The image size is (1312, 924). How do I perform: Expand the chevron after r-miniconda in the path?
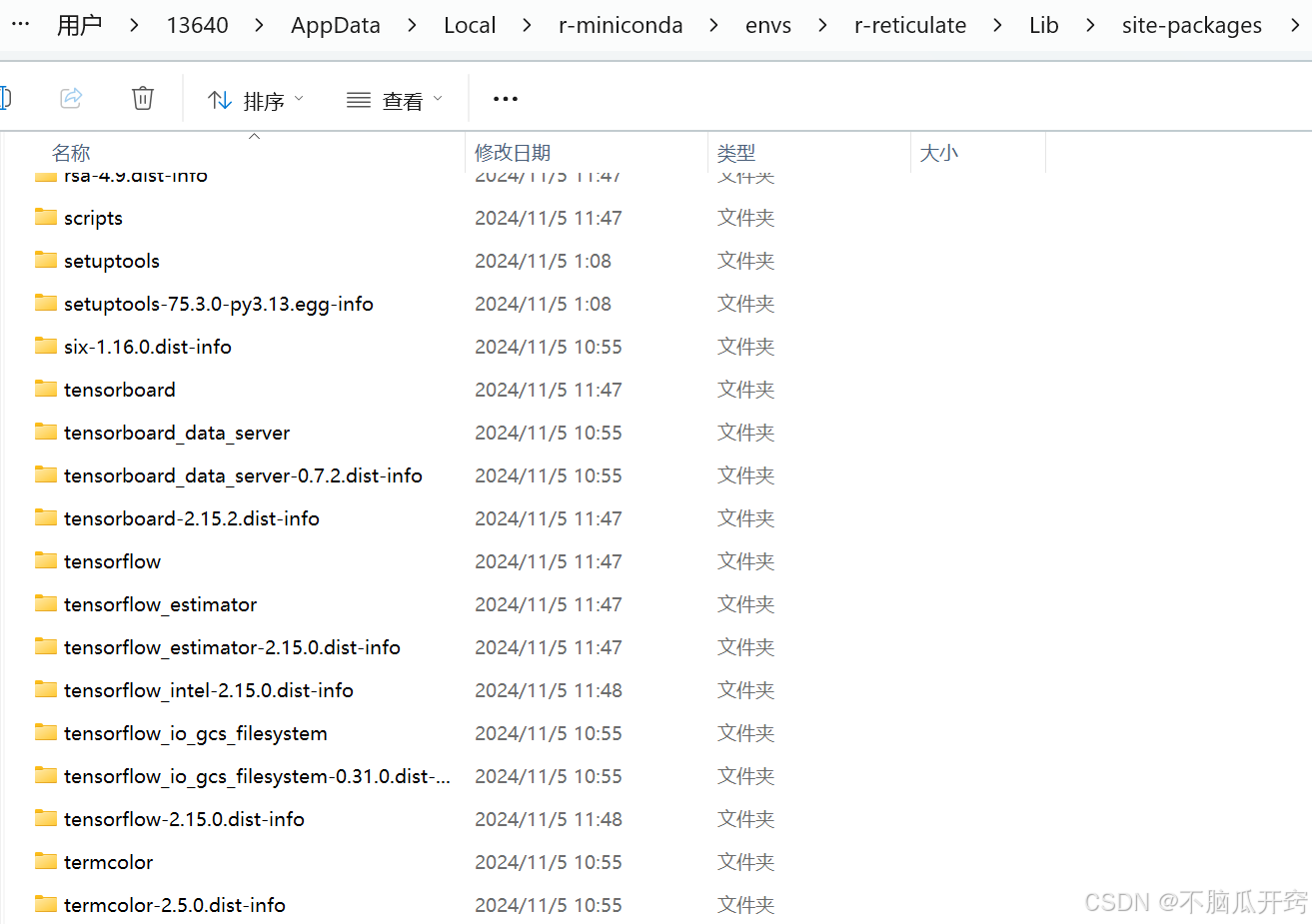(713, 25)
